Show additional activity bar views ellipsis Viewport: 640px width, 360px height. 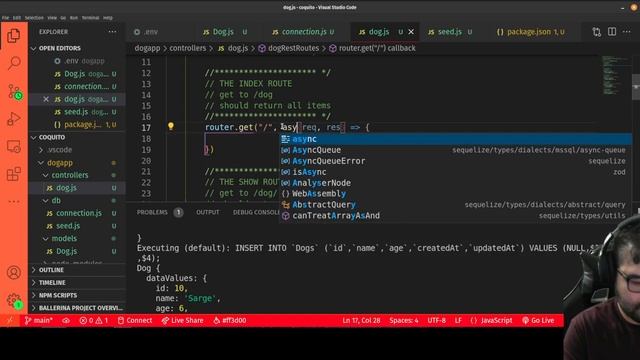pos(13,201)
